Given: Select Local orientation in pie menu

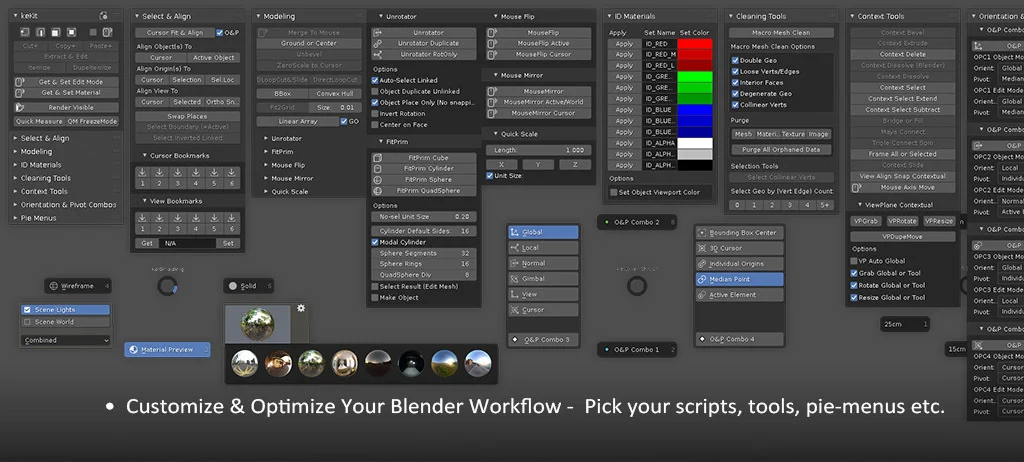Looking at the screenshot, I should (543, 248).
